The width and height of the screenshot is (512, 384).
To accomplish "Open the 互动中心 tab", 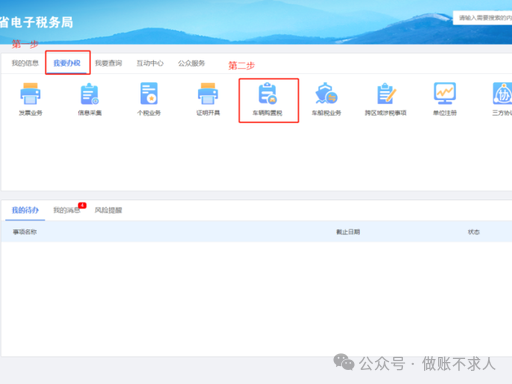I will pyautogui.click(x=150, y=63).
